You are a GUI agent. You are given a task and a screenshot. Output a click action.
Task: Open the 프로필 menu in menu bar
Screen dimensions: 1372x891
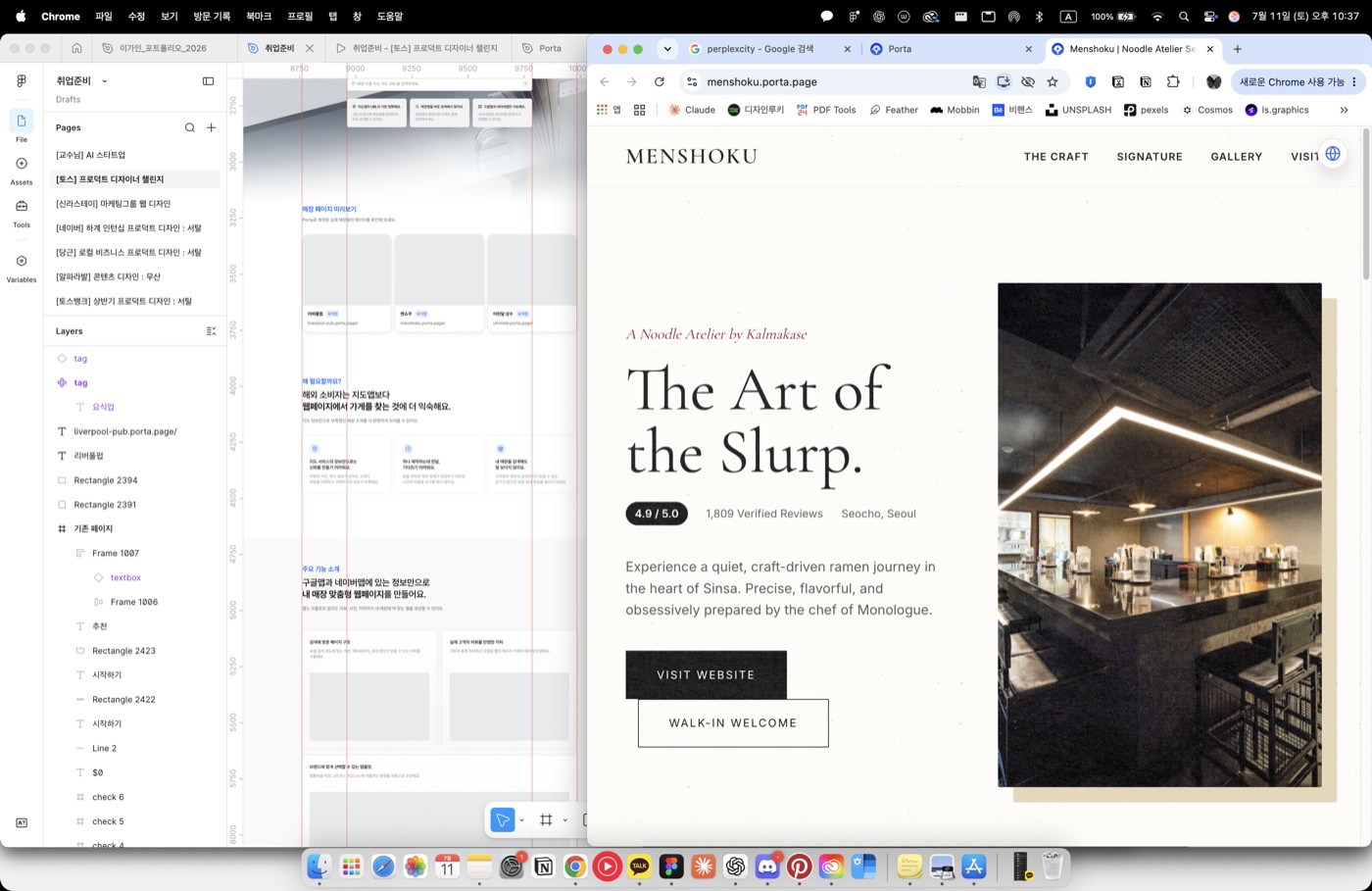click(x=300, y=17)
